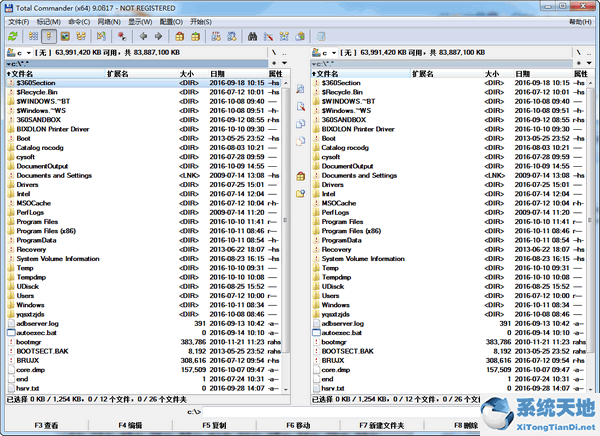600x436 pixels.
Task: Sort the right pane by 文件名 column
Action: click(x=360, y=73)
